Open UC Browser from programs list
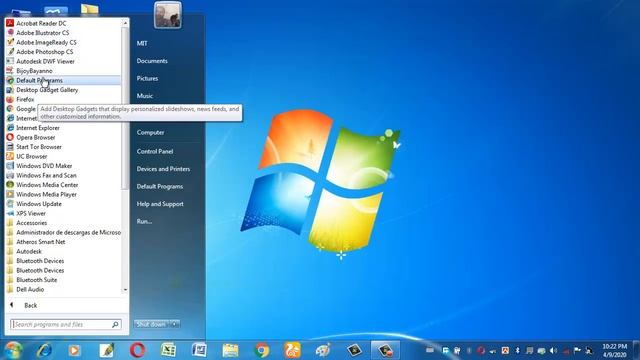Screen dimensions: 640x360 pos(63,156)
